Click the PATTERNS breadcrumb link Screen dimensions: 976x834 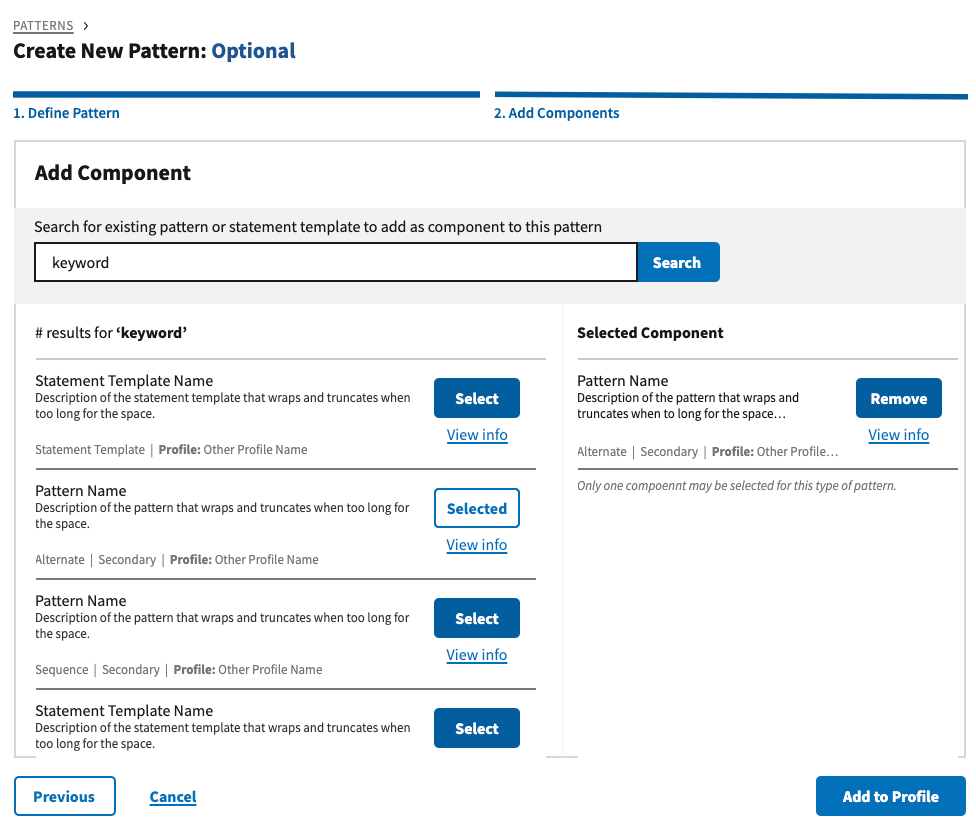tap(43, 26)
